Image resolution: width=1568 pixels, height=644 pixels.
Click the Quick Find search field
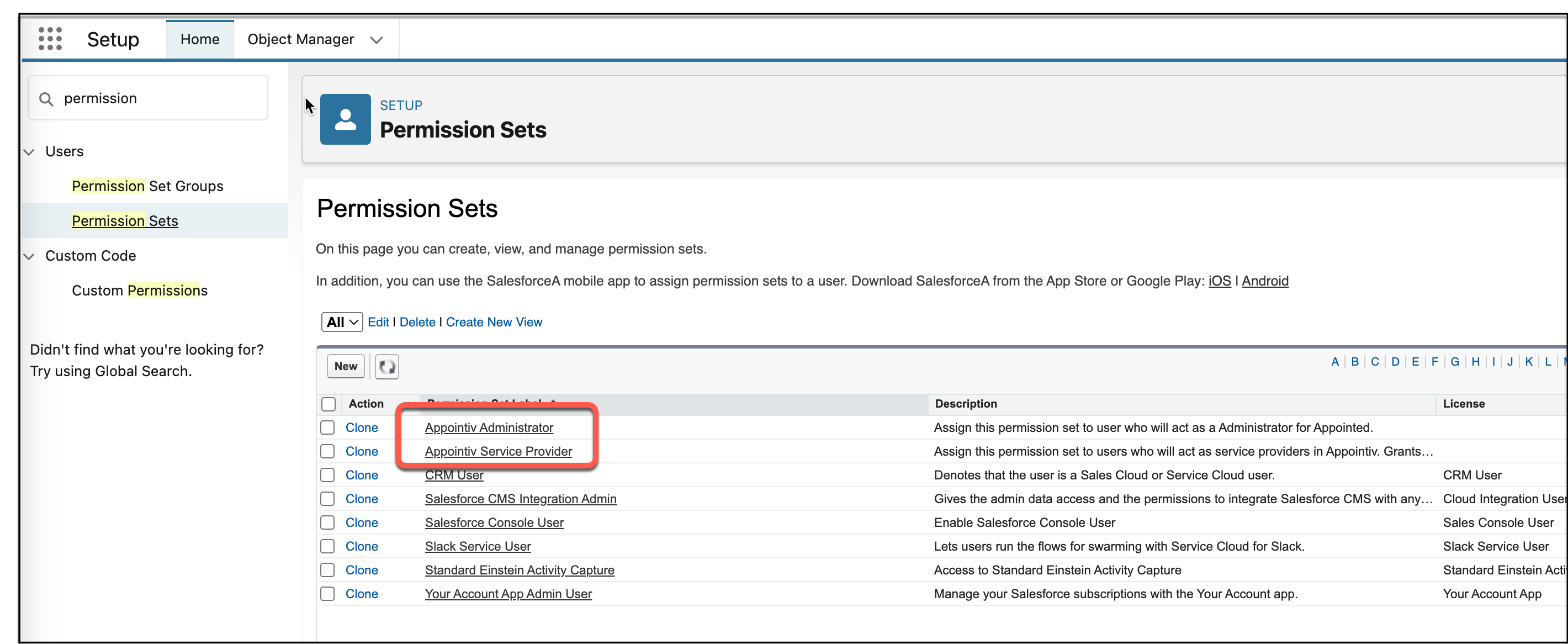coord(148,99)
